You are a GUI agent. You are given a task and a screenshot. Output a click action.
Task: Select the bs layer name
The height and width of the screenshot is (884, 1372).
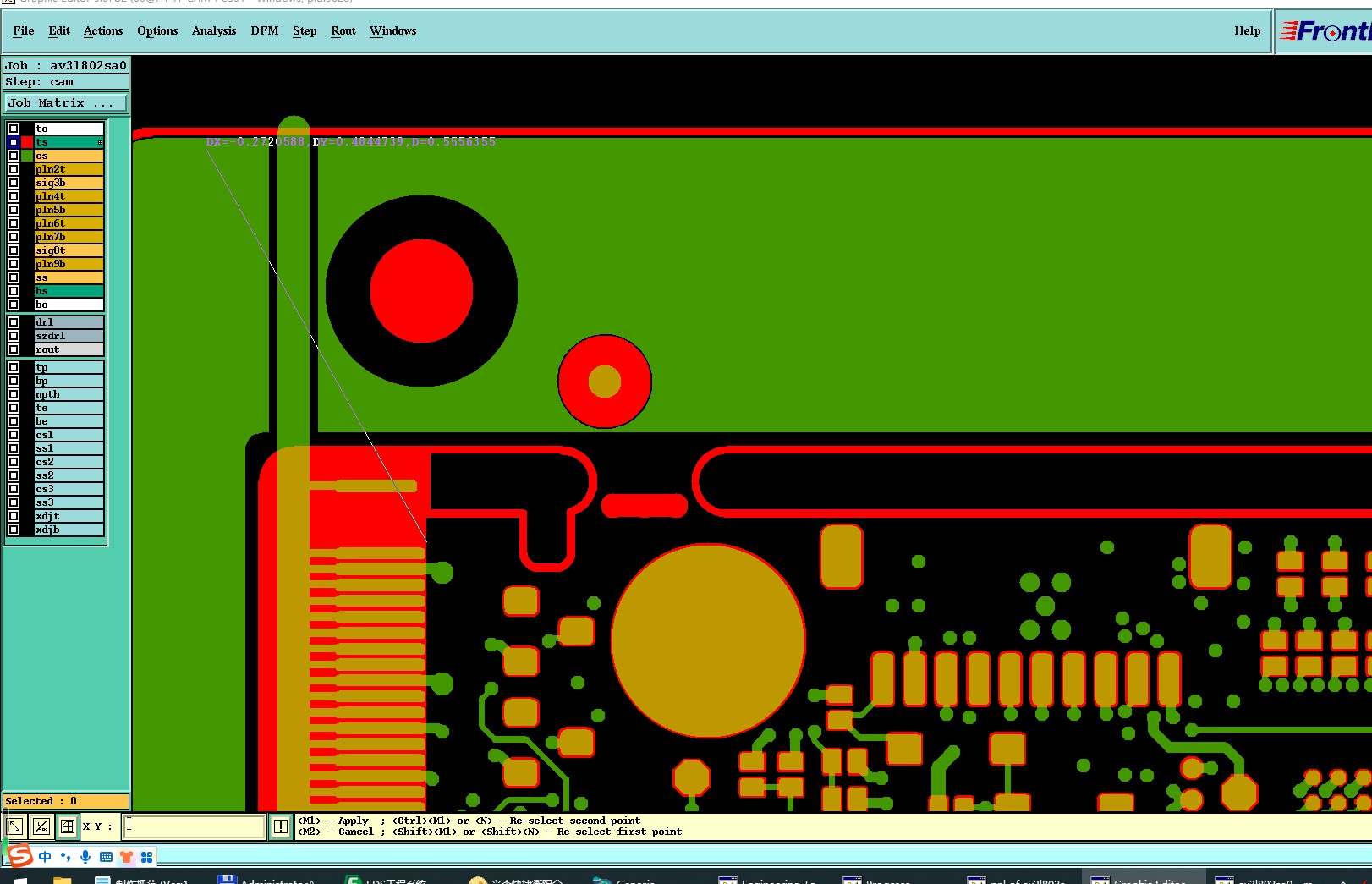pyautogui.click(x=69, y=291)
